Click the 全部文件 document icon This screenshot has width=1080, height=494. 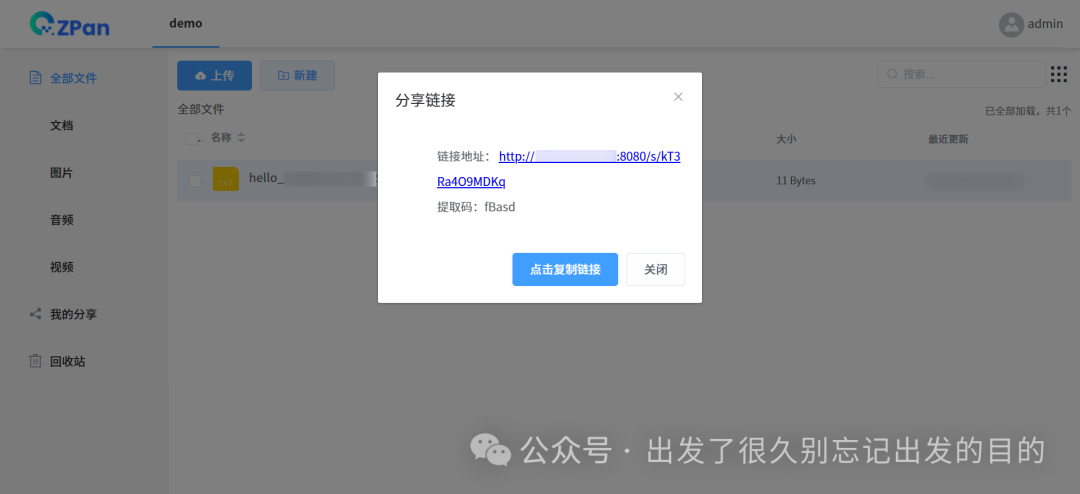tap(35, 78)
